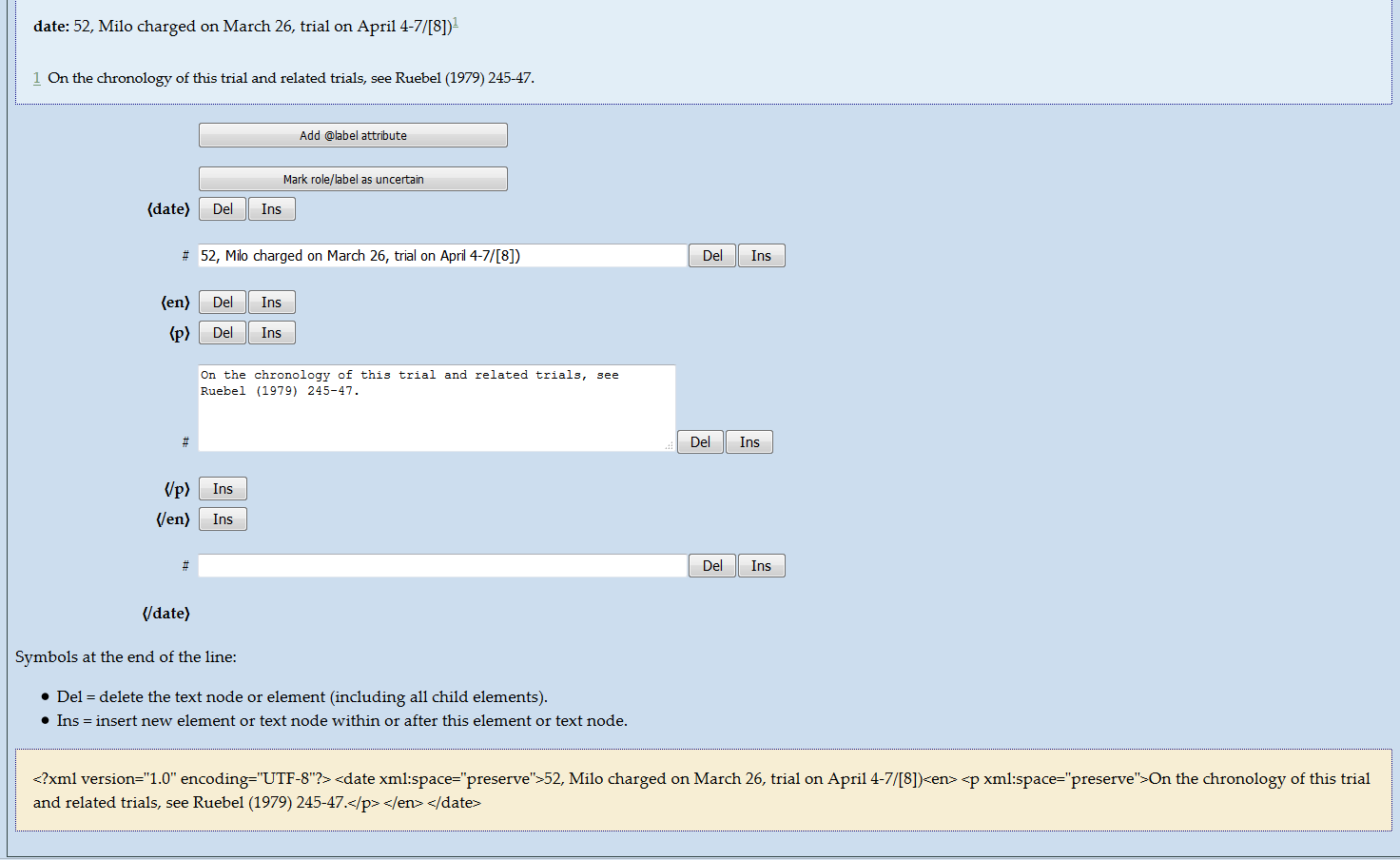Delete the date text node
Viewport: 1400px width, 860px height.
click(x=712, y=256)
